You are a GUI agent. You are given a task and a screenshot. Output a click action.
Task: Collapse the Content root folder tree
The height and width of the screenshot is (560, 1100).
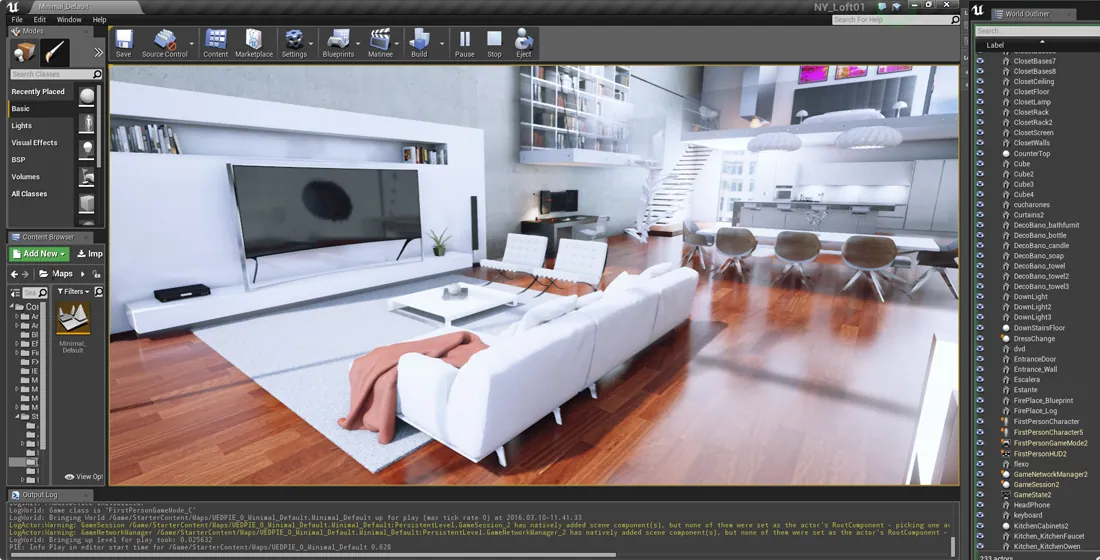point(12,307)
